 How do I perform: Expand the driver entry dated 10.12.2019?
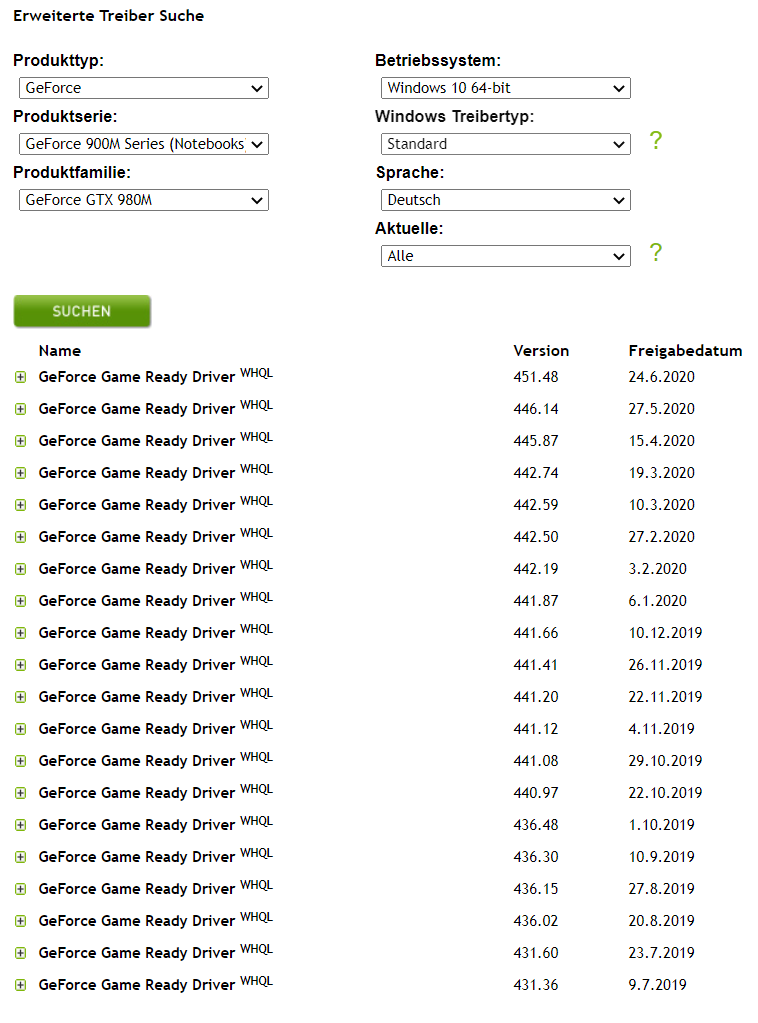coord(20,633)
